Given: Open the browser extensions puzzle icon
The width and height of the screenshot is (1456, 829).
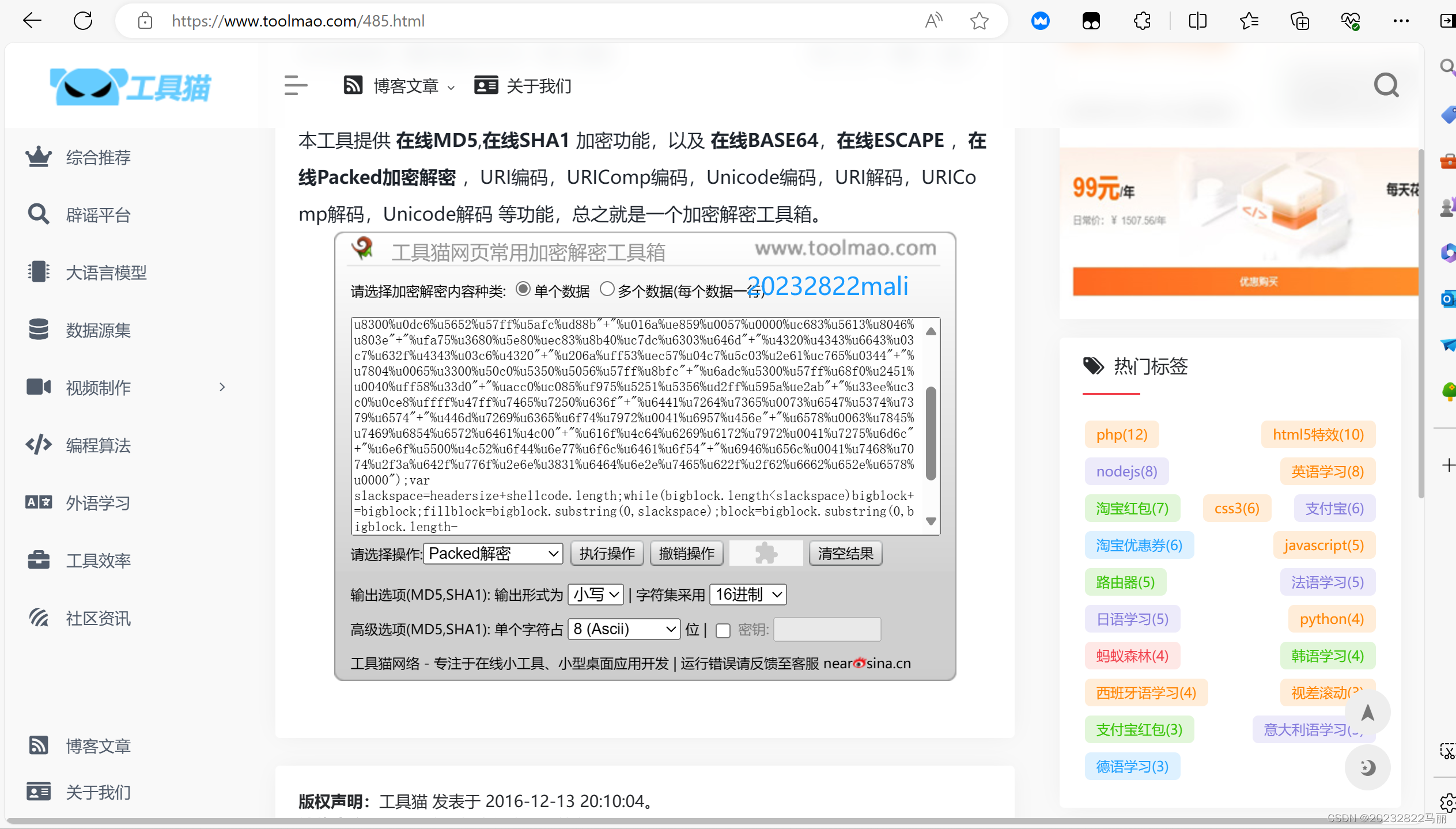Looking at the screenshot, I should click(1142, 21).
